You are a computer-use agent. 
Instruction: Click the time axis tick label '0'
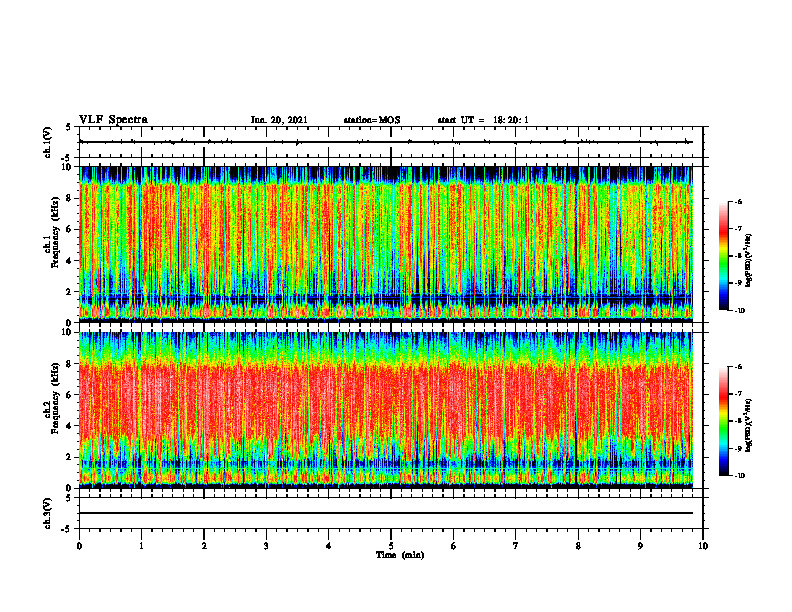tap(79, 546)
